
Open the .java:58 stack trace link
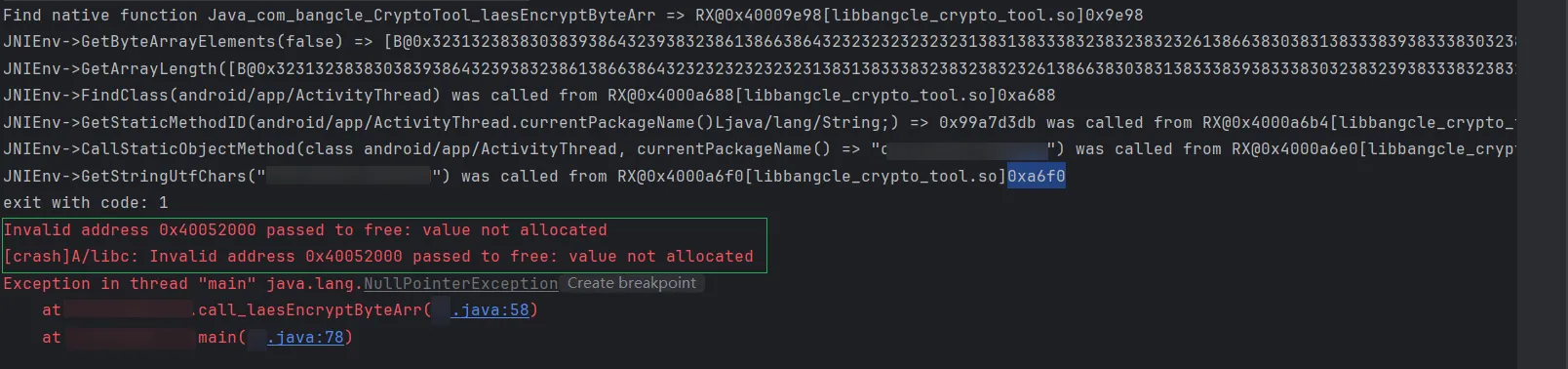point(490,310)
